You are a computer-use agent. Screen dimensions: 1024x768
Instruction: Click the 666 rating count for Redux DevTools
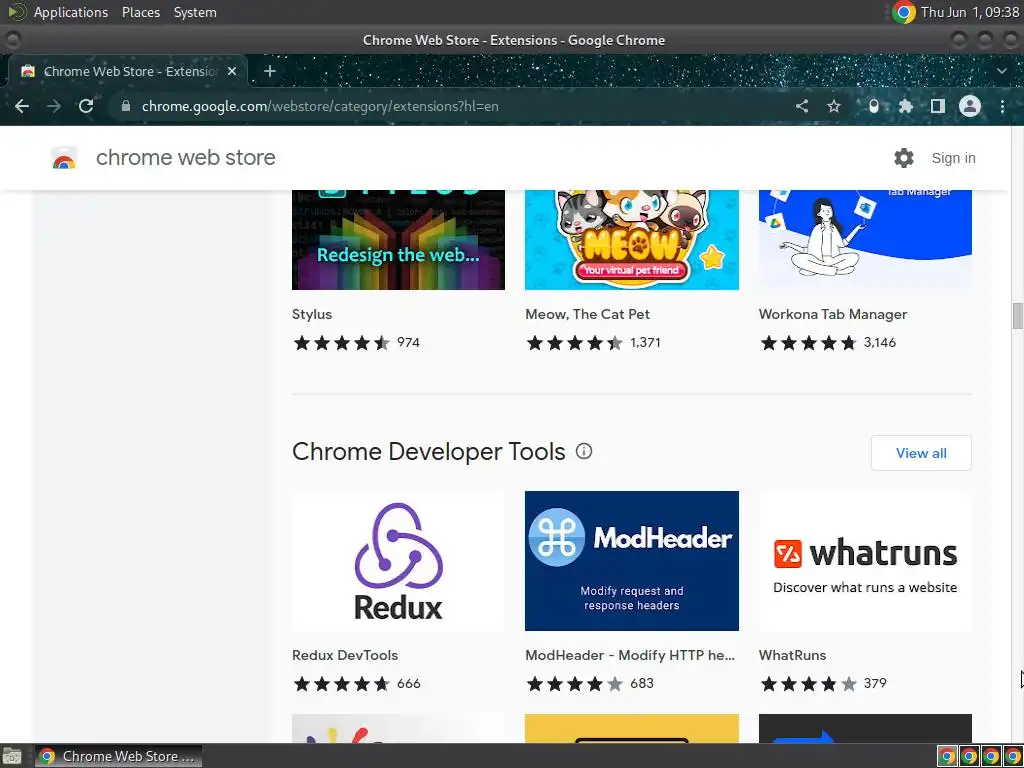409,683
